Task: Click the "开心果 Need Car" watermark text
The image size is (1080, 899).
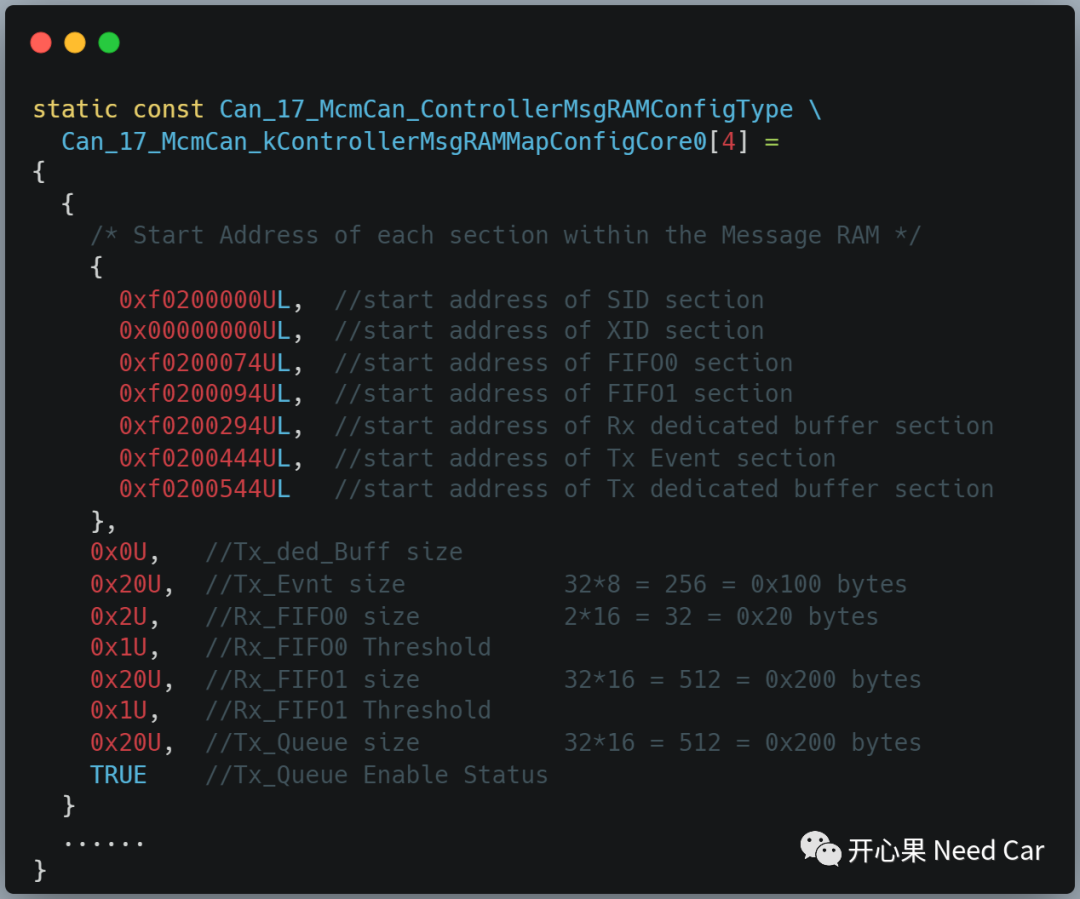Action: coord(946,851)
